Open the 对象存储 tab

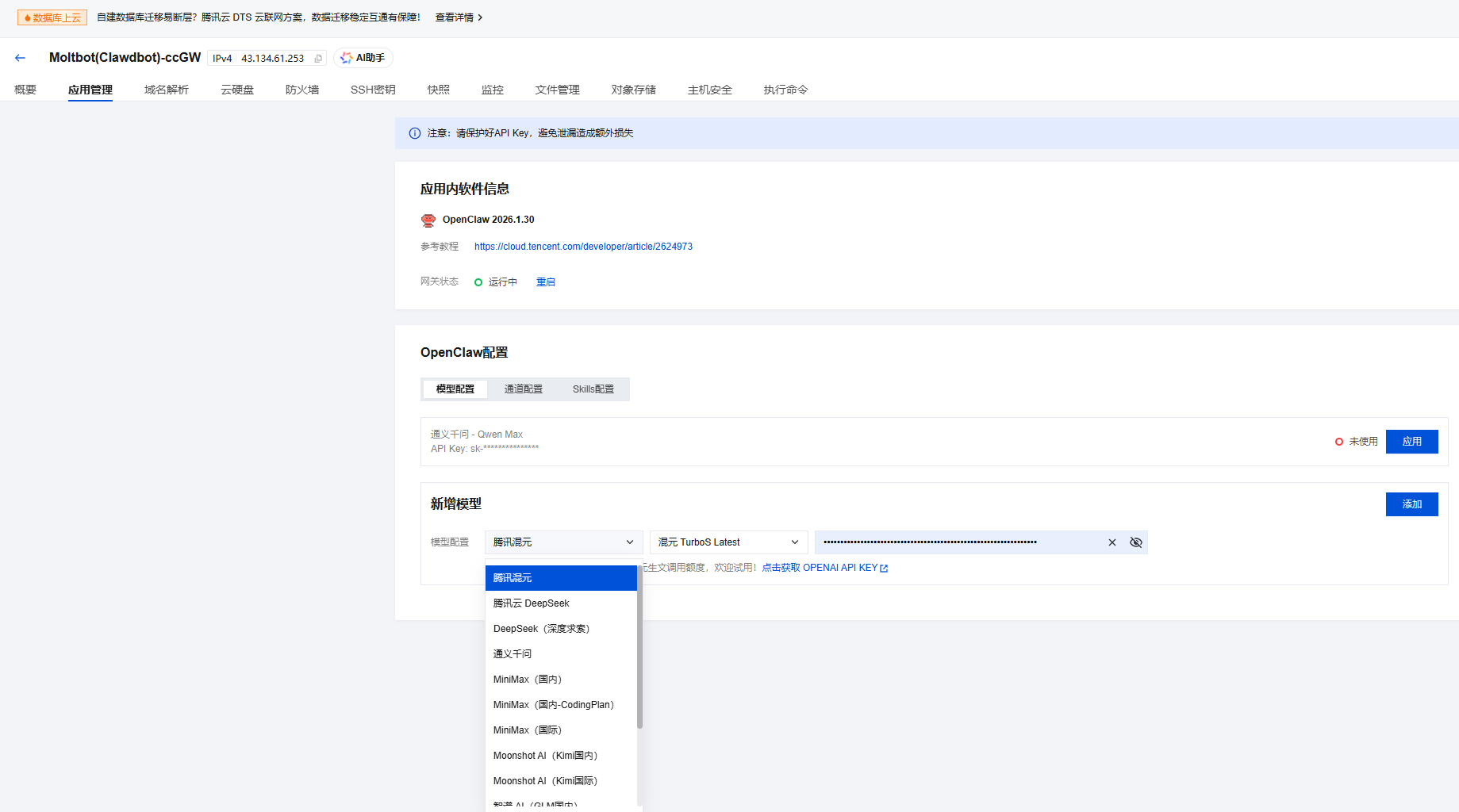(634, 90)
